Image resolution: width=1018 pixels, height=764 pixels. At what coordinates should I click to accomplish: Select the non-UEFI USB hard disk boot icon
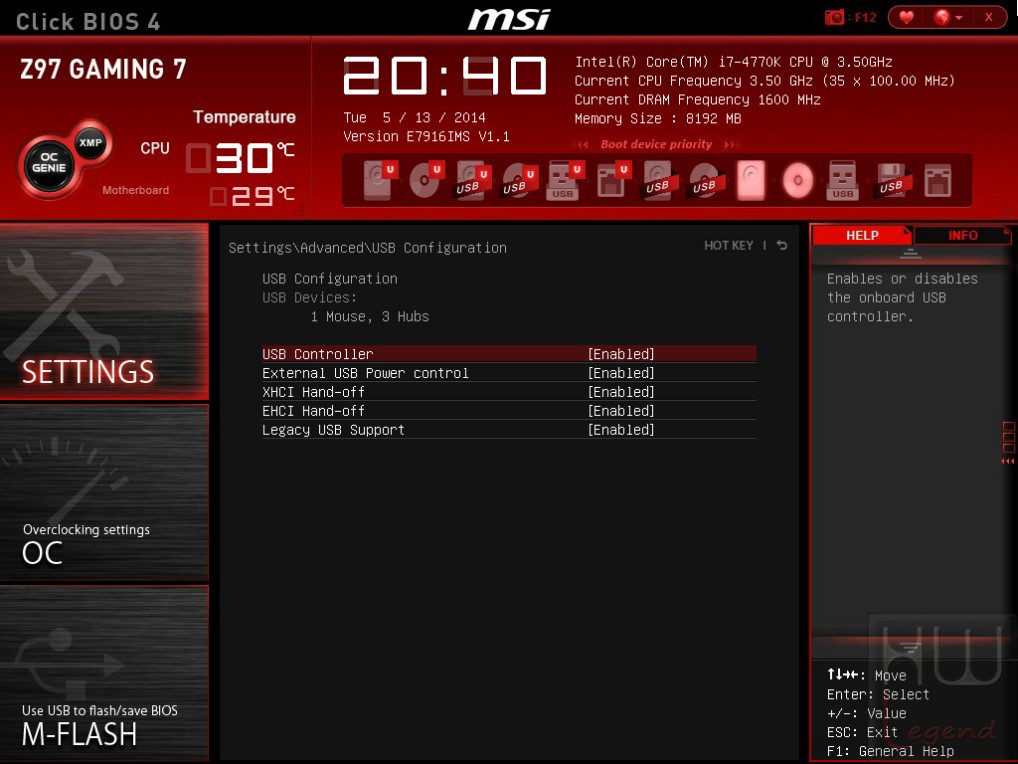coord(659,180)
